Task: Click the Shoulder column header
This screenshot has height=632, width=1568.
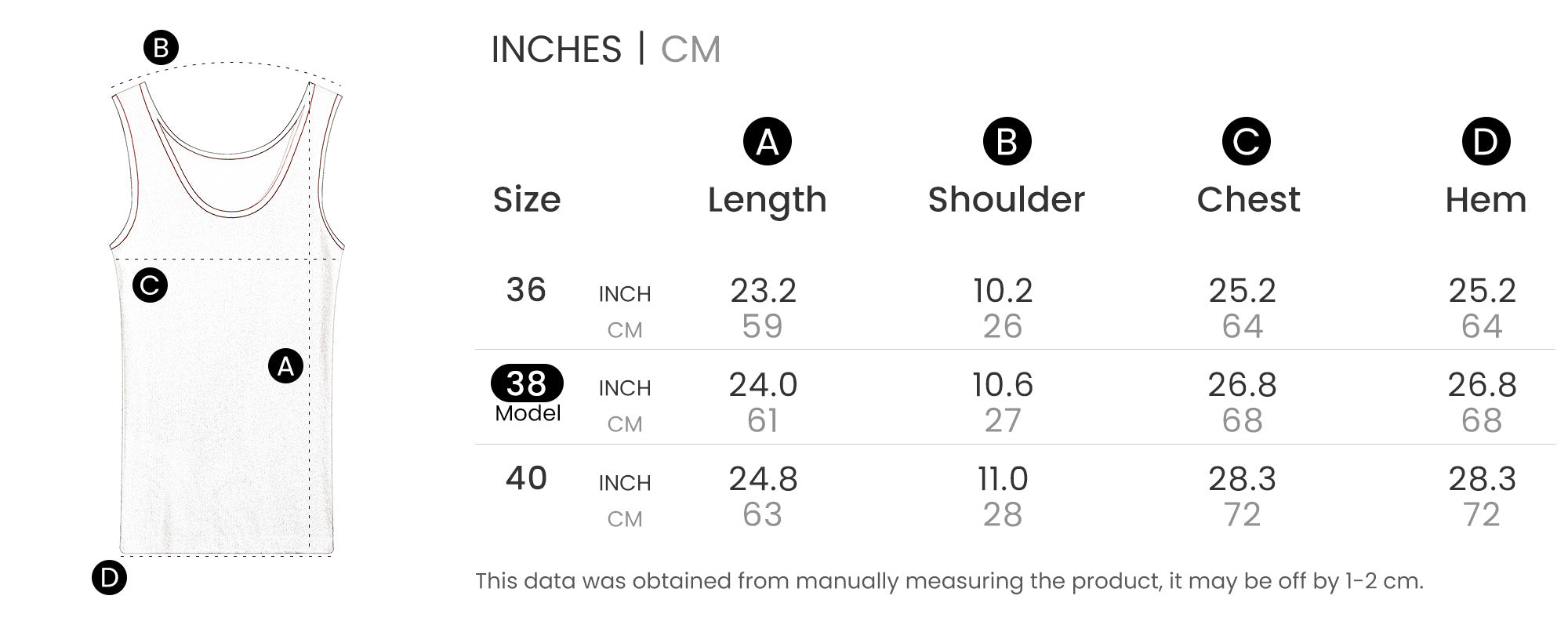Action: click(1007, 200)
